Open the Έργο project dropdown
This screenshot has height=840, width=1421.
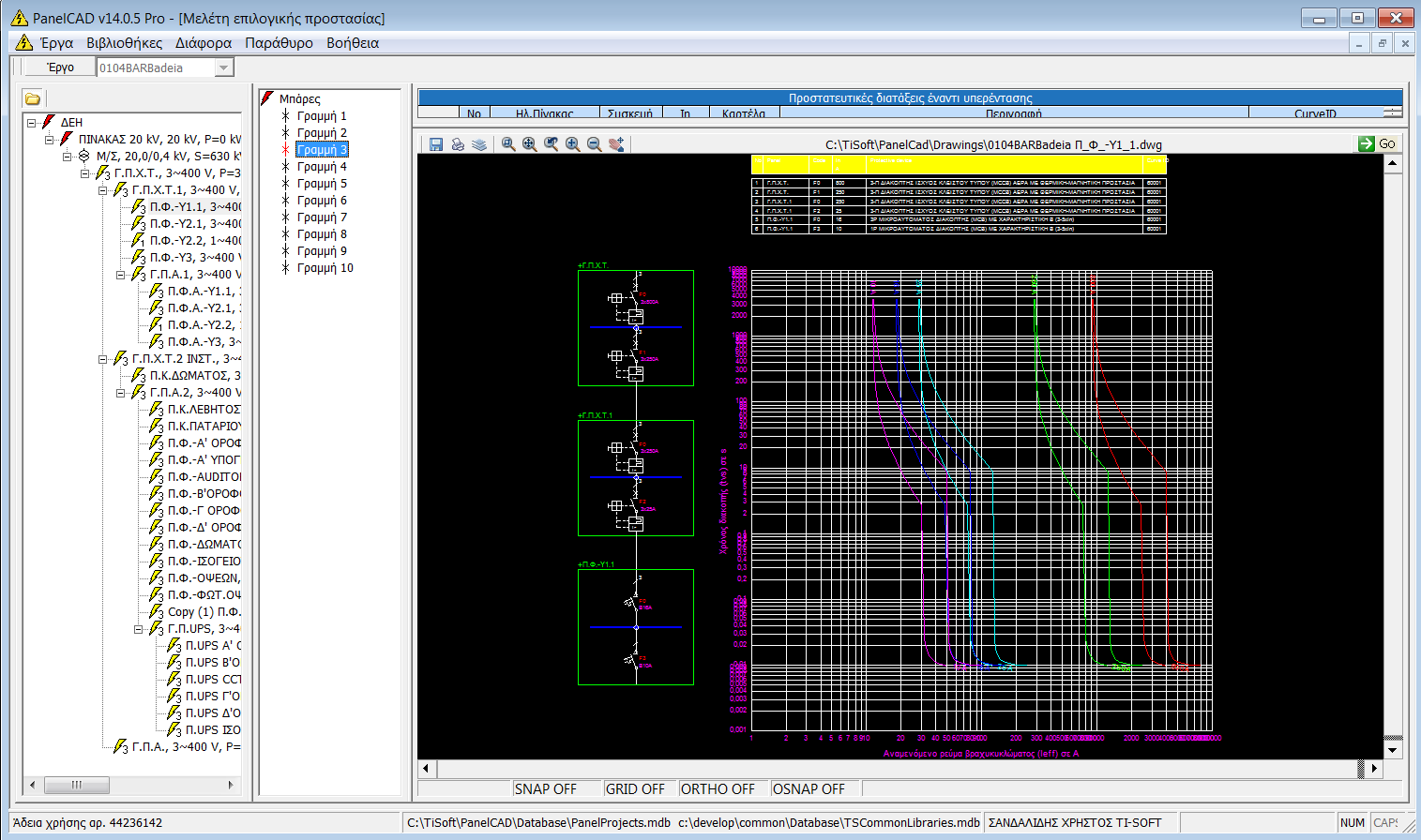(225, 66)
